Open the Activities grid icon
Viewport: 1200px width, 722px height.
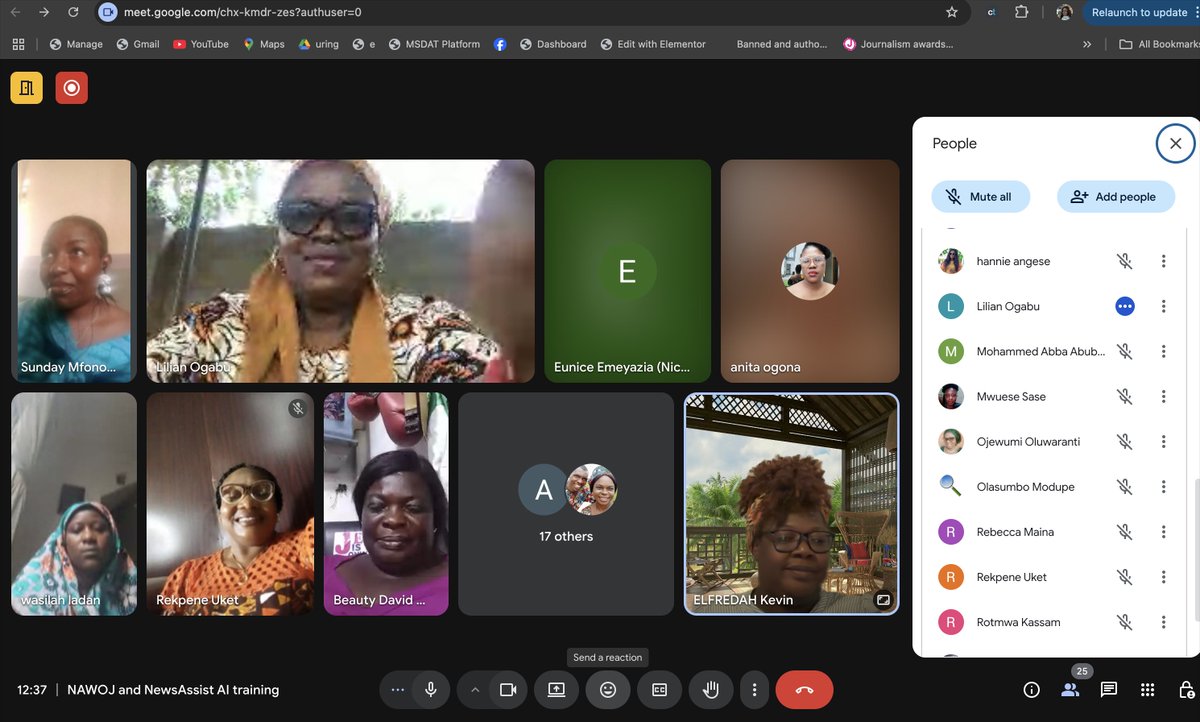[x=1147, y=690]
